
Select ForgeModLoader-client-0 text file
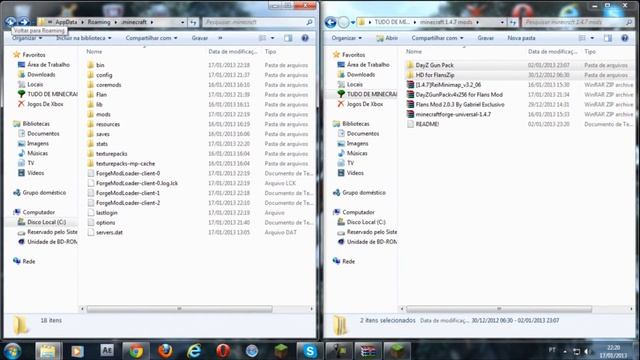[128, 173]
